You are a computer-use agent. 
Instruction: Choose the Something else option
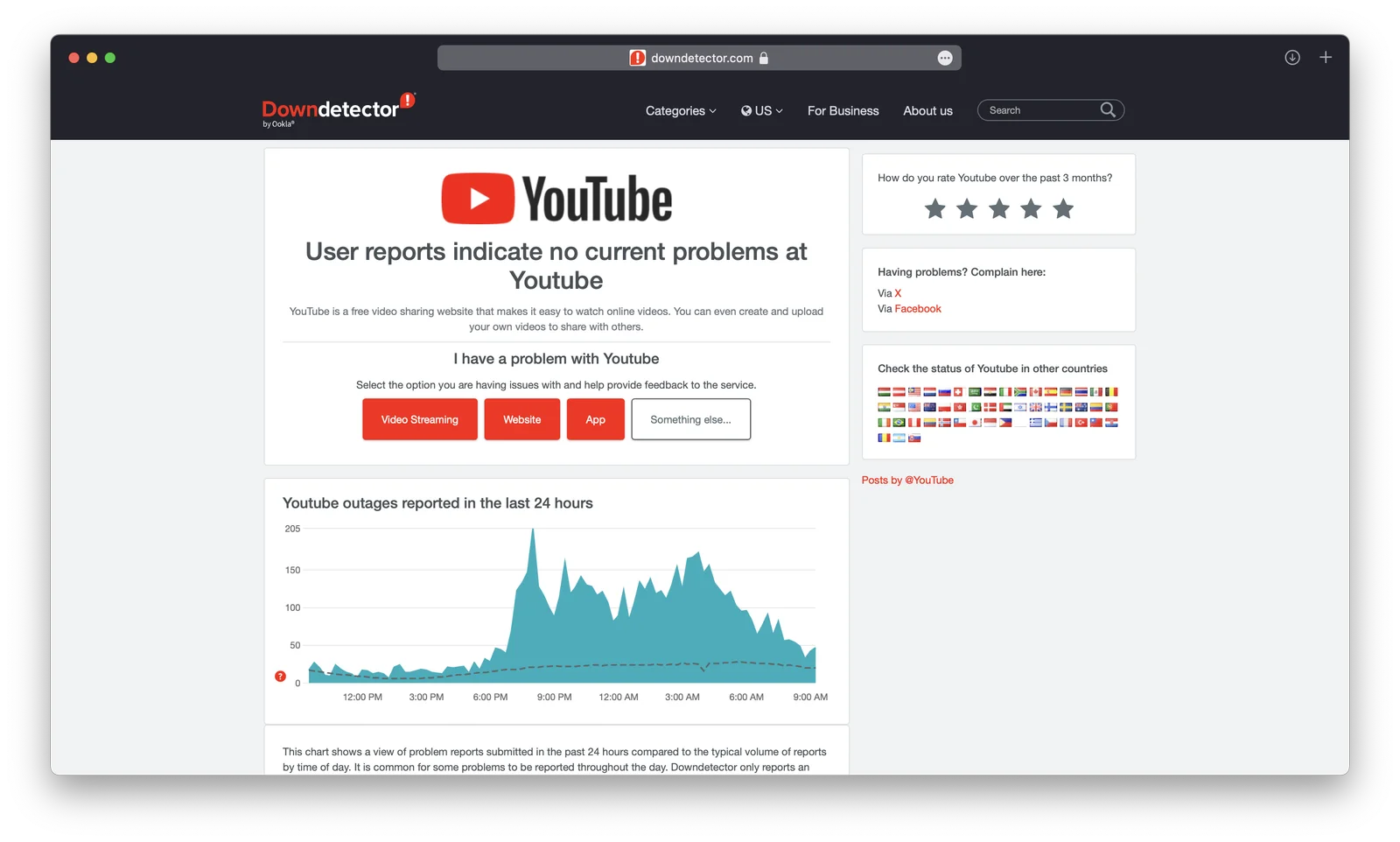click(690, 419)
